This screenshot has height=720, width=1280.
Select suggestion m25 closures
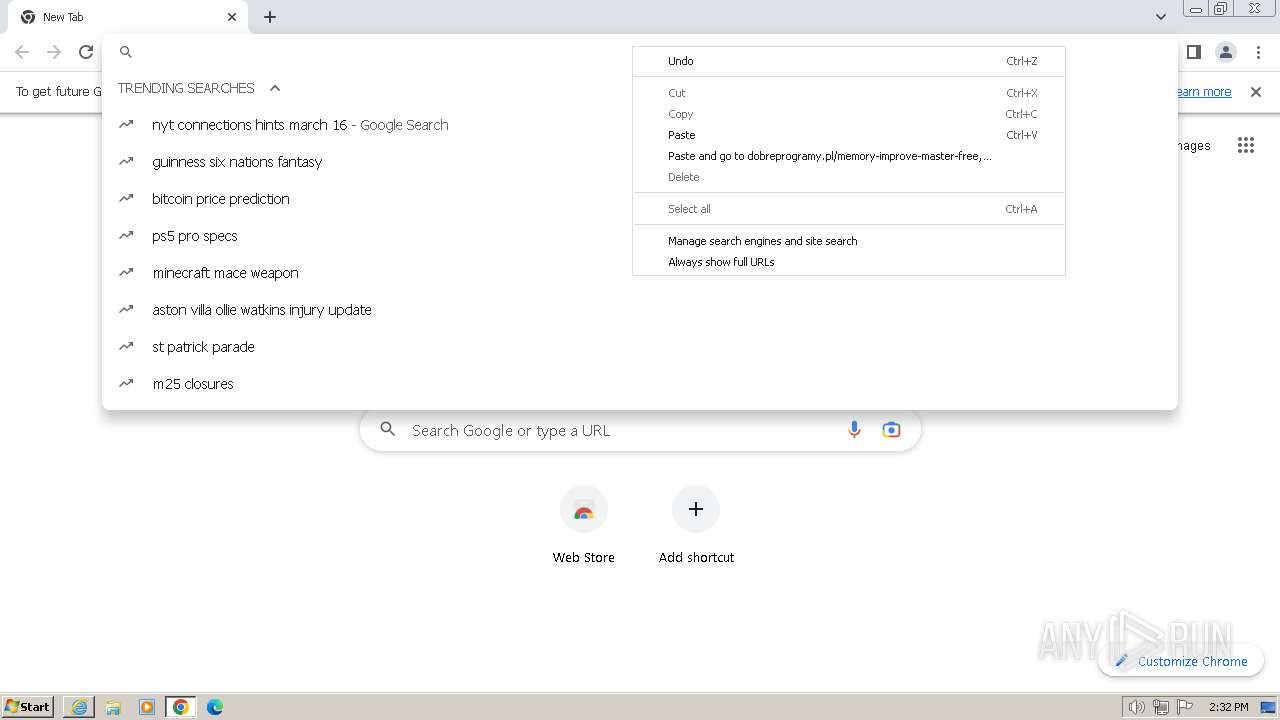click(640, 384)
